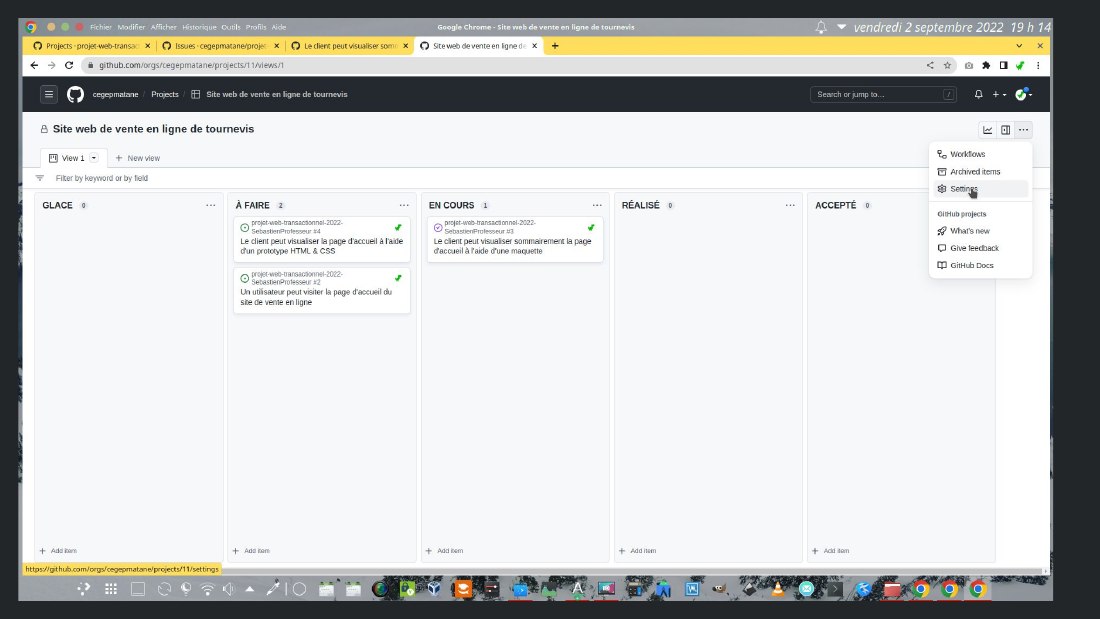Open the View 1 options dropdown arrow
This screenshot has width=1100, height=619.
coord(94,158)
